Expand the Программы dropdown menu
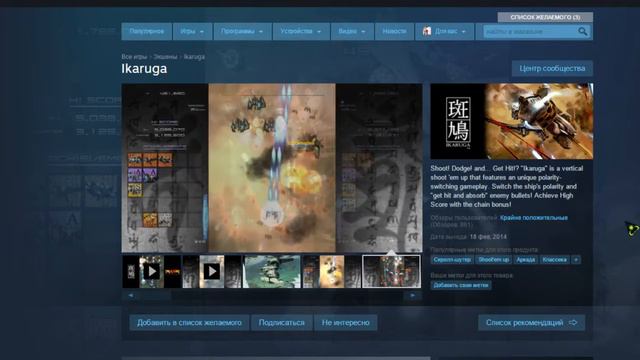640x360 pixels. click(242, 31)
